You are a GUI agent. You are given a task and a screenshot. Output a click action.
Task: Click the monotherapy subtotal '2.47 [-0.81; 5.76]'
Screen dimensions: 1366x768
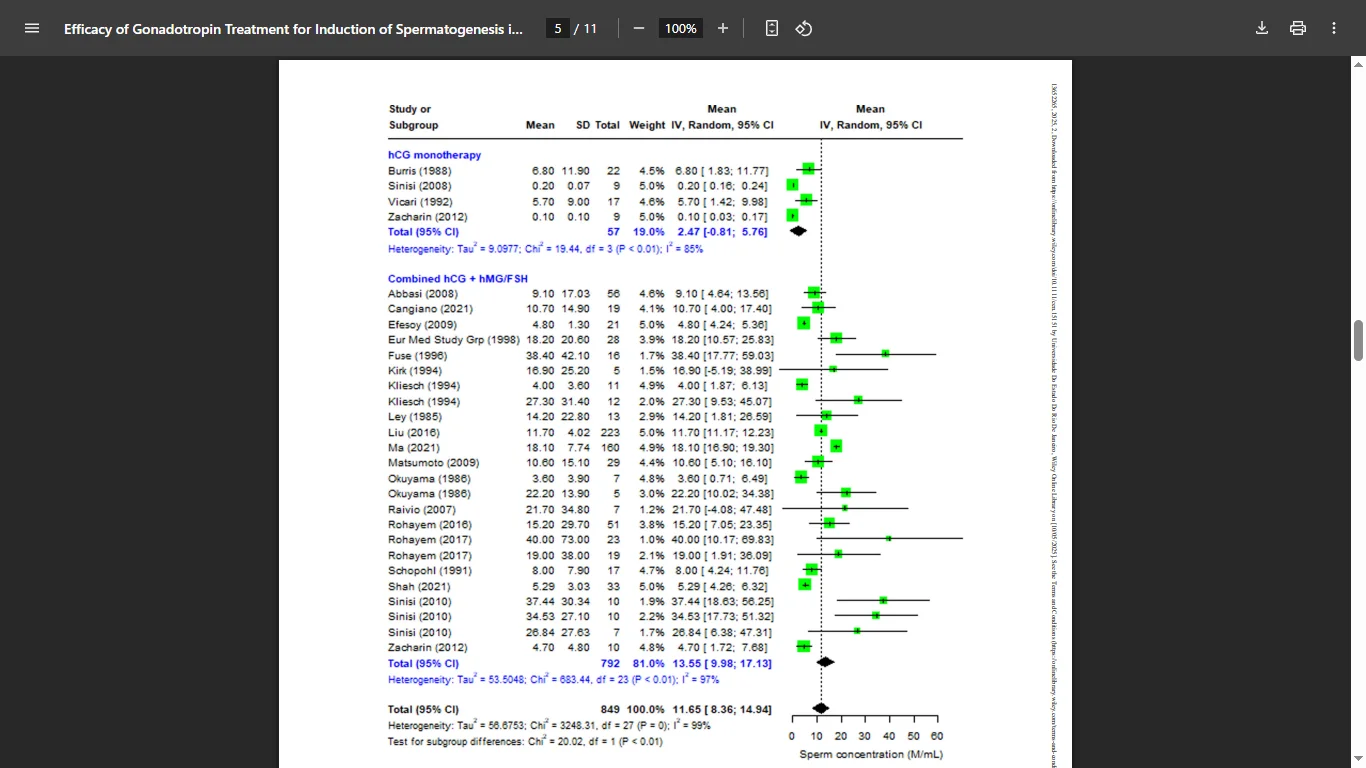coord(722,232)
